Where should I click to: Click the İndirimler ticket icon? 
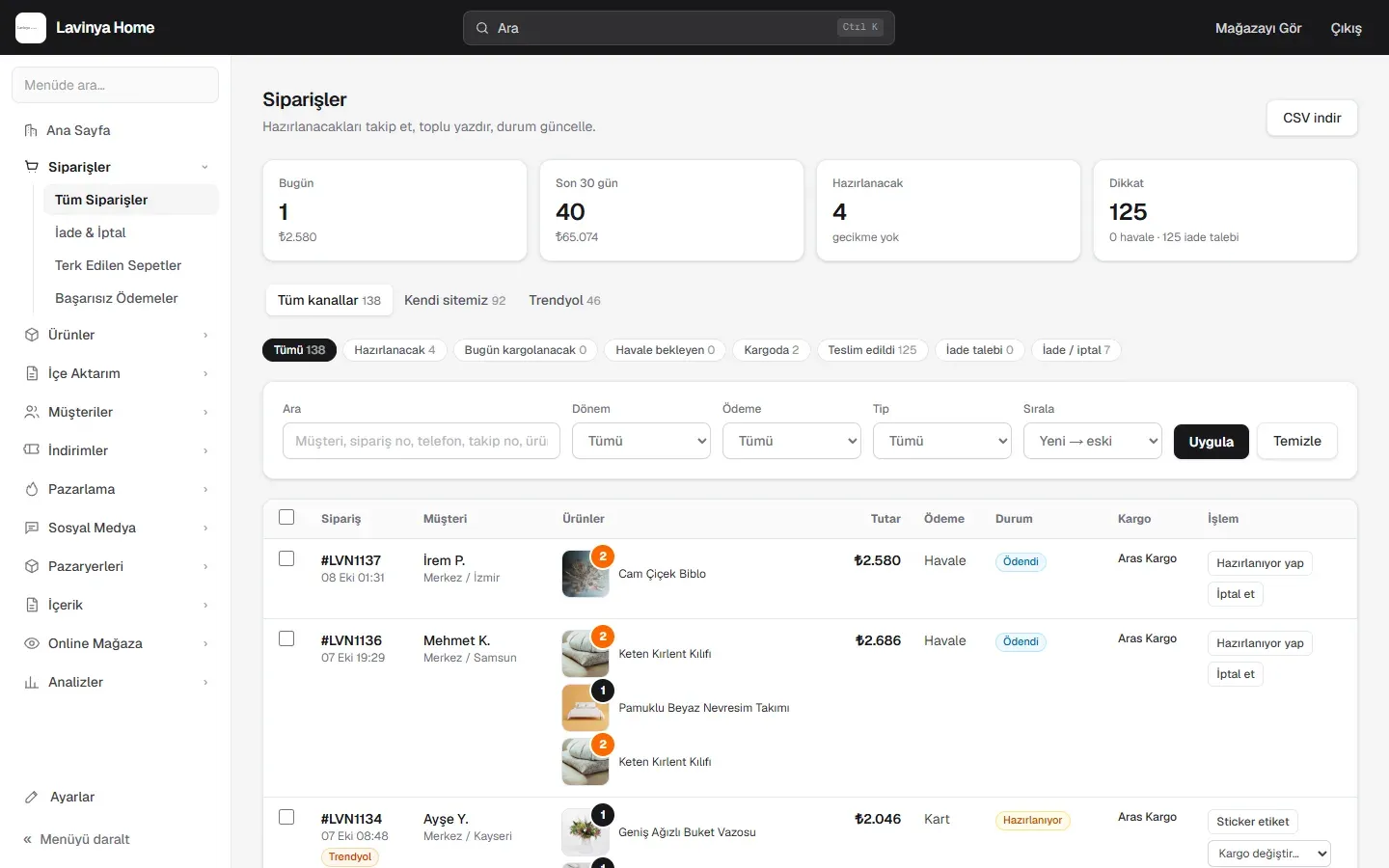click(x=32, y=450)
